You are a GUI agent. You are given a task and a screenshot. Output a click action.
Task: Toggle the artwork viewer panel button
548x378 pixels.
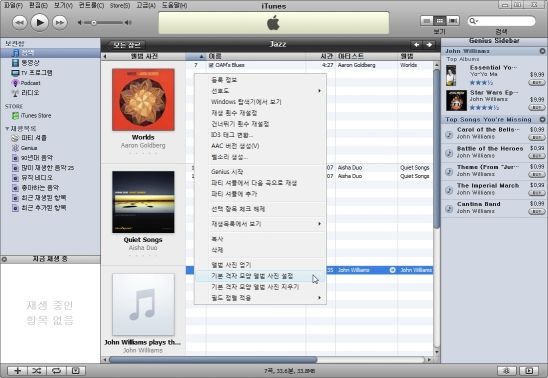[x=75, y=371]
